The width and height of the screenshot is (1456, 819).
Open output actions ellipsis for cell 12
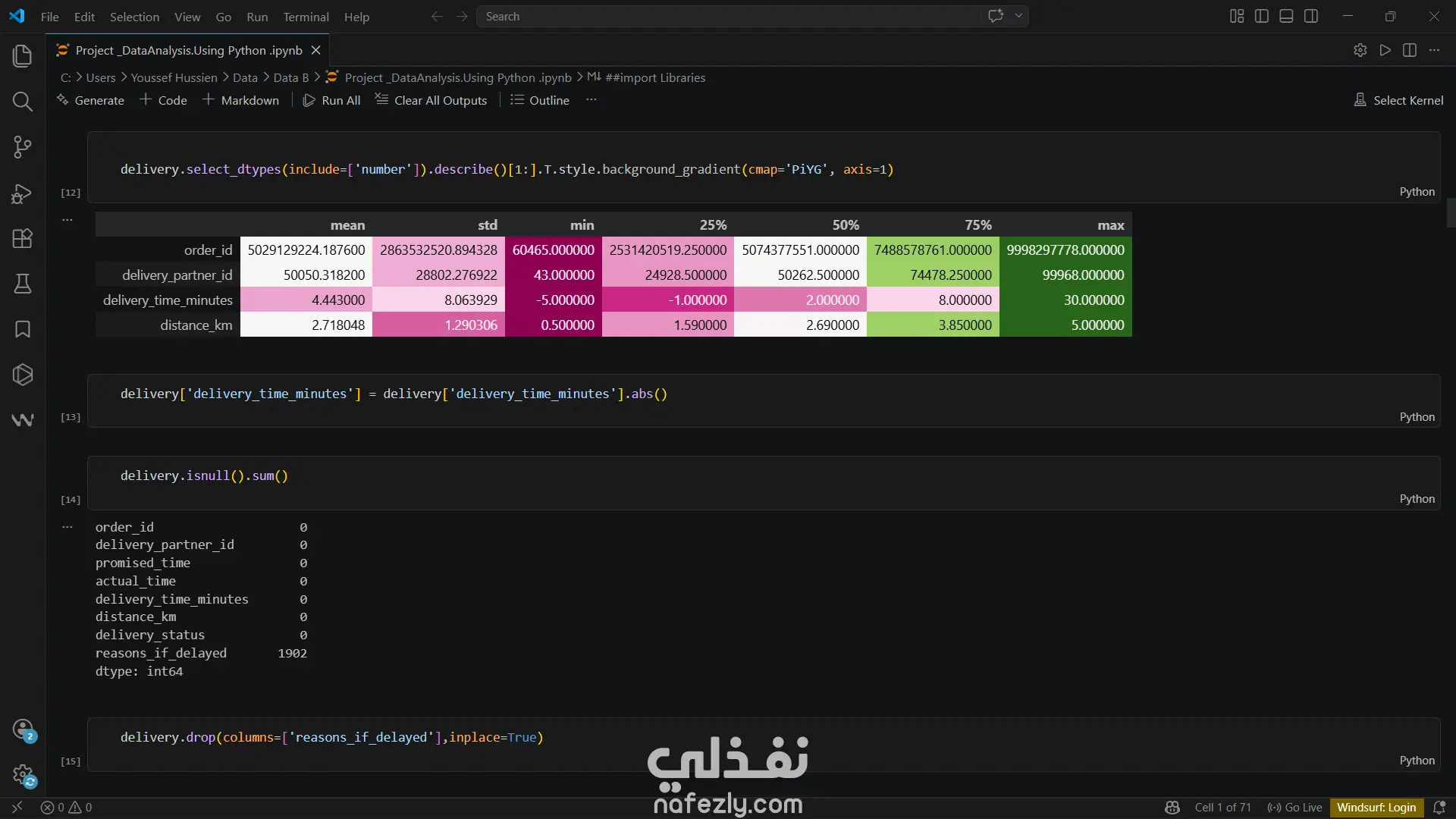click(67, 220)
